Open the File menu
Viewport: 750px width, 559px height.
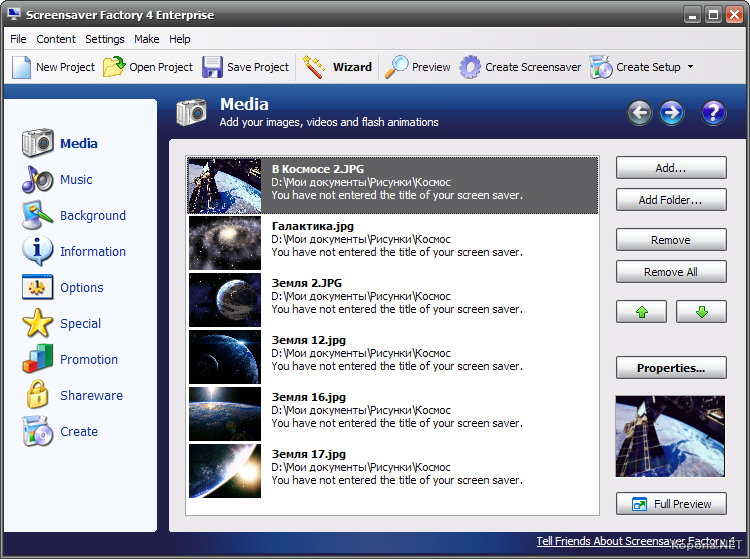(x=18, y=39)
